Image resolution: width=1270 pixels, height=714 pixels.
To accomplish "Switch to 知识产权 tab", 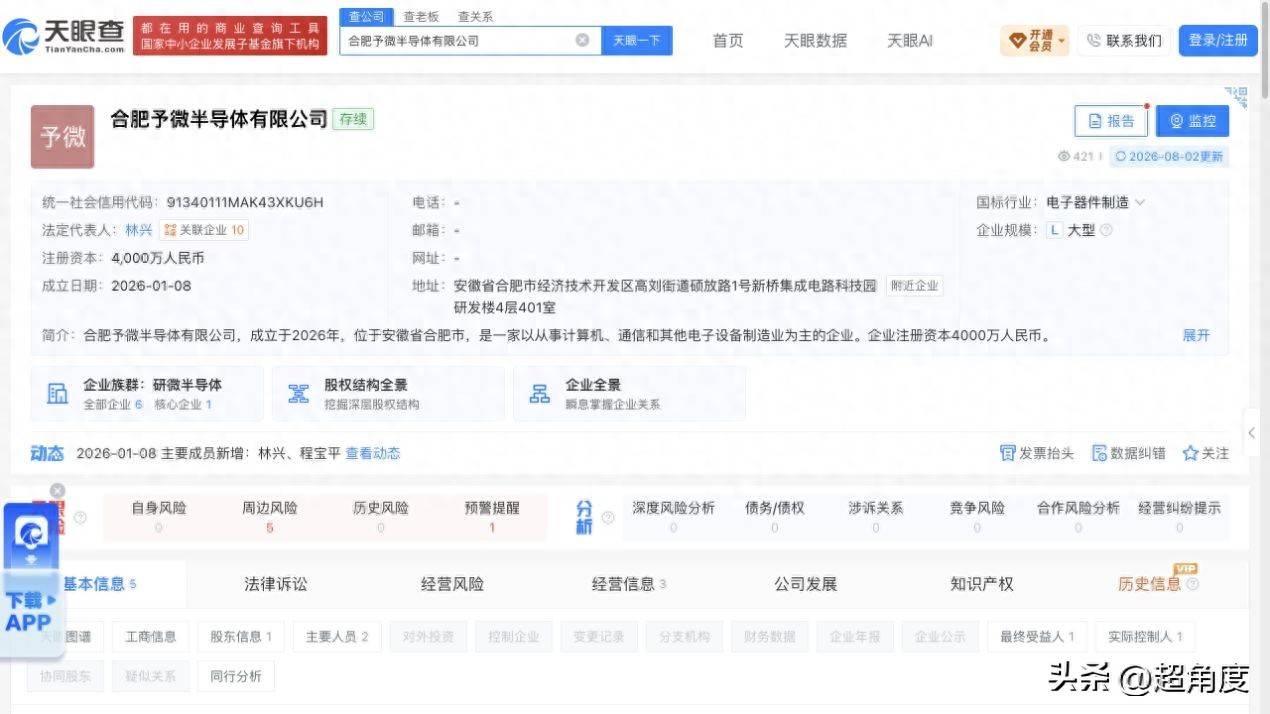I will tap(981, 584).
